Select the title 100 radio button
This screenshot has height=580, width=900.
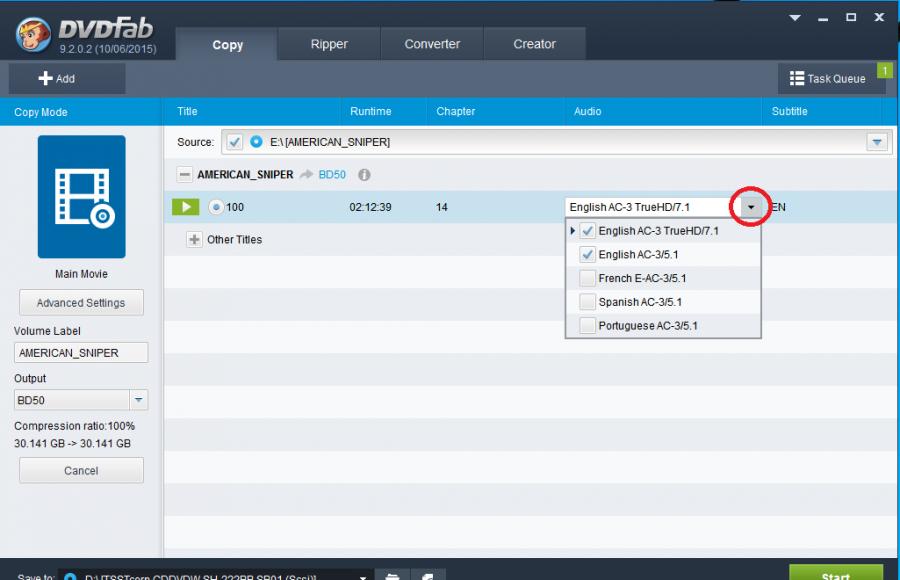[216, 207]
